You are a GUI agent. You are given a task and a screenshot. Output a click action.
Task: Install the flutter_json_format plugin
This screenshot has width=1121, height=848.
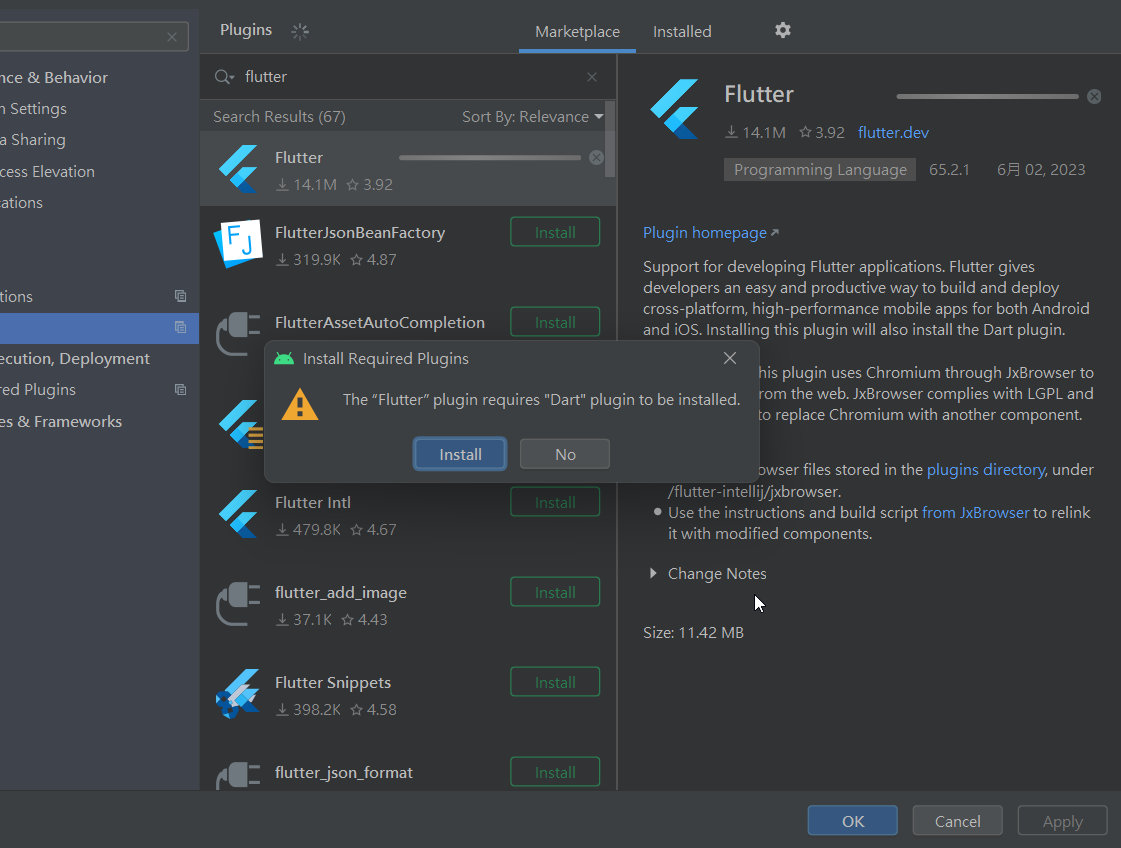555,772
